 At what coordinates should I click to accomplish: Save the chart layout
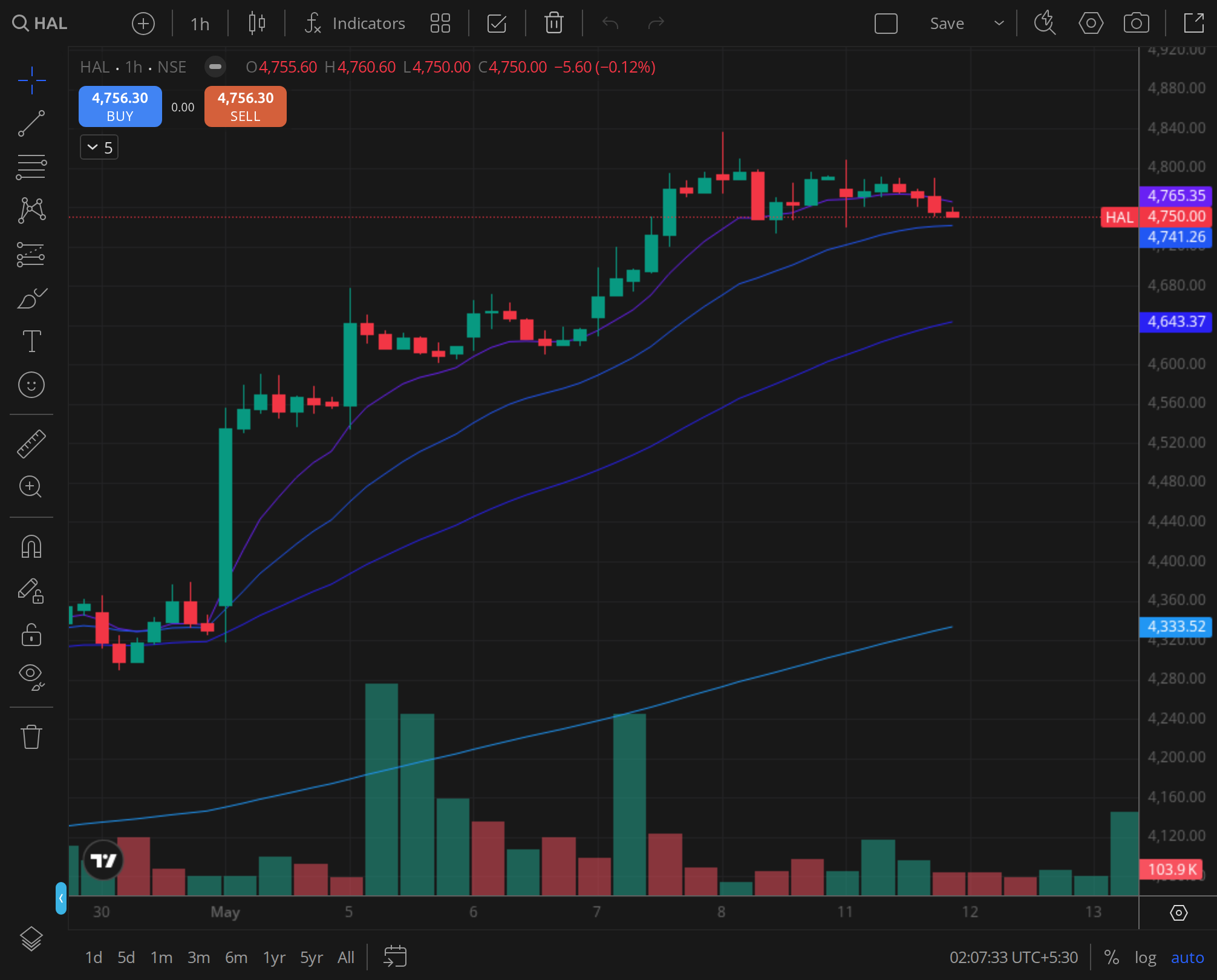pyautogui.click(x=947, y=24)
